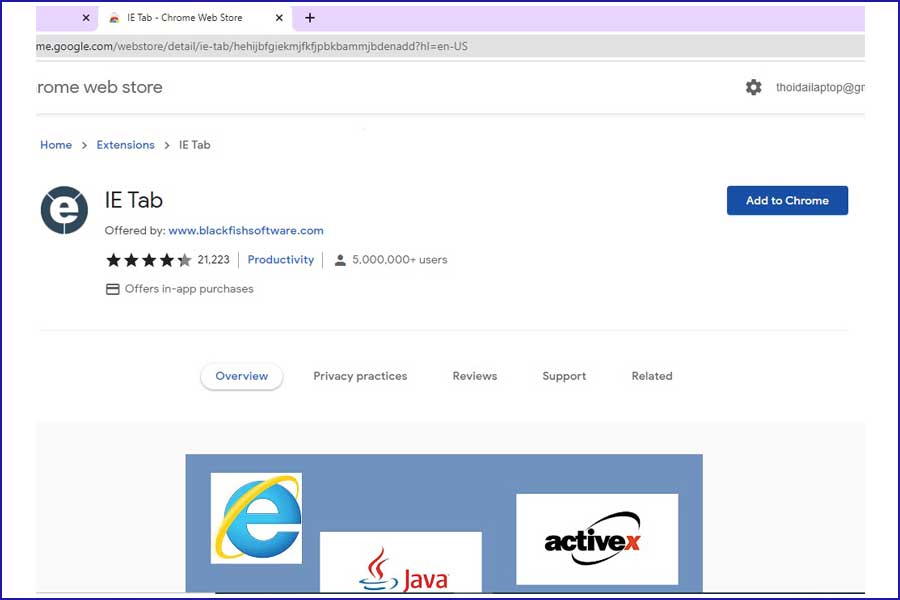The height and width of the screenshot is (600, 900).
Task: Click the in-app purchases card icon
Action: (x=112, y=288)
